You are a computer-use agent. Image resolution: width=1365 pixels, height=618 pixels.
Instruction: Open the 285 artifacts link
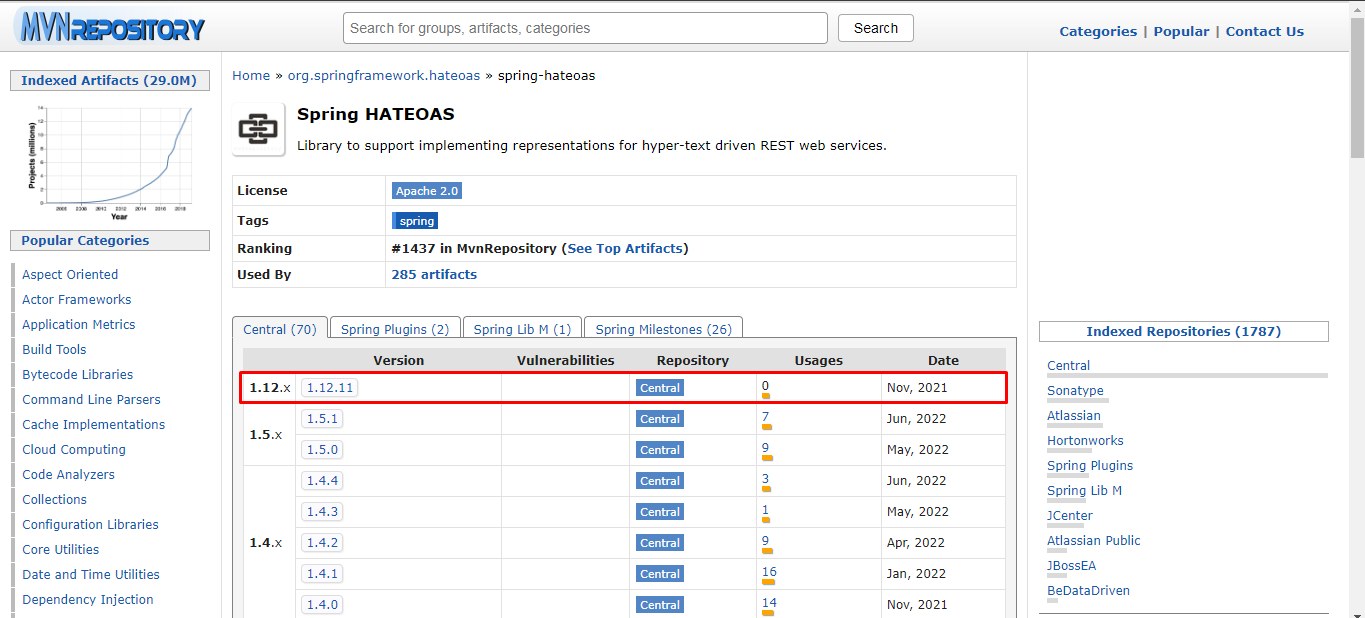434,274
